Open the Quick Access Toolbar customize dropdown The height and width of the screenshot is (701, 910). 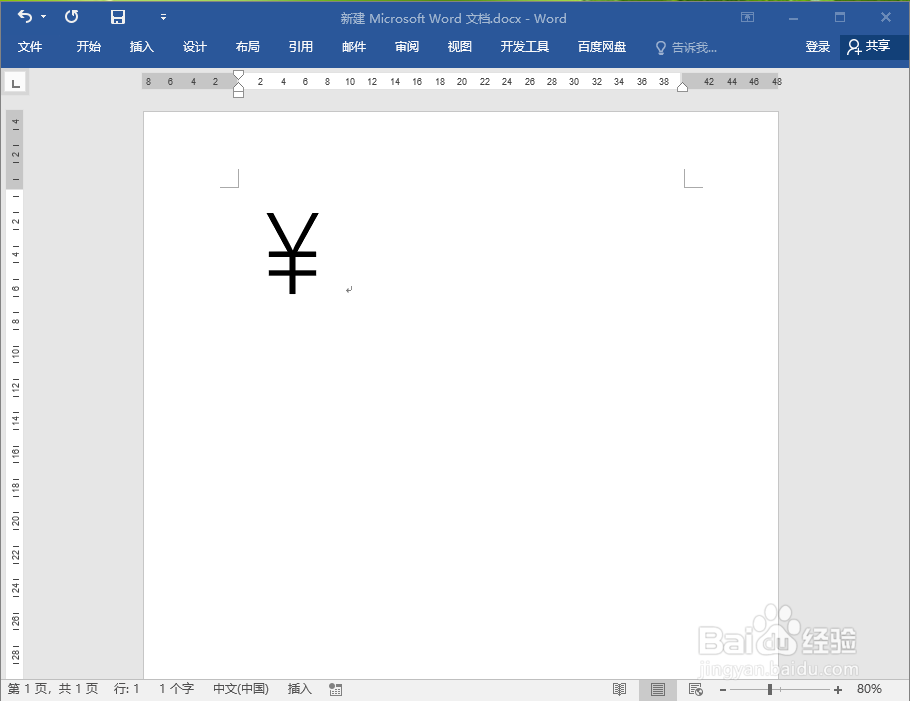tap(162, 17)
